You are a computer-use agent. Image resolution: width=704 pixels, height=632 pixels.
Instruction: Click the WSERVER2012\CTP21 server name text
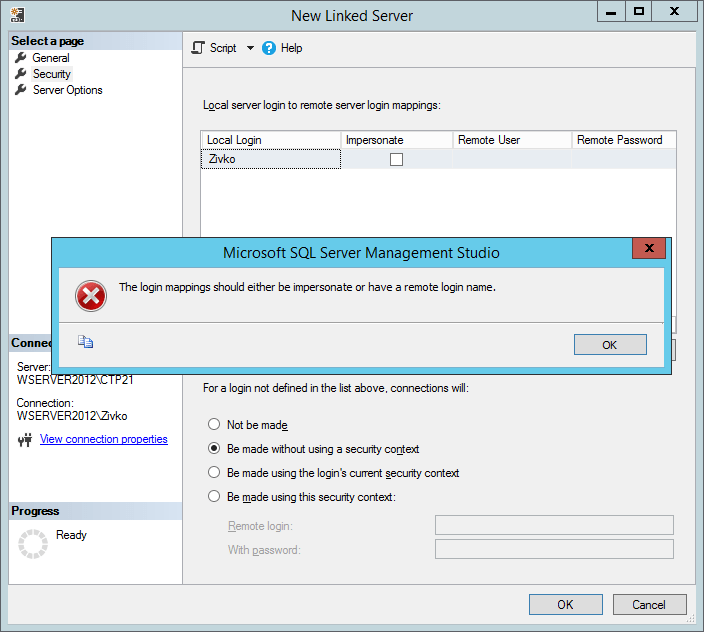[x=75, y=380]
